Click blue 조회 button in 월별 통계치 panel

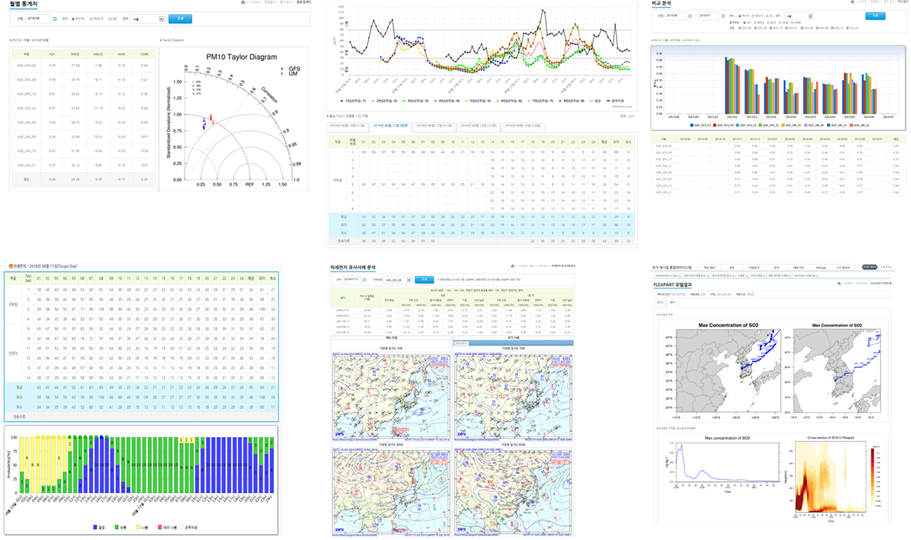coord(180,19)
